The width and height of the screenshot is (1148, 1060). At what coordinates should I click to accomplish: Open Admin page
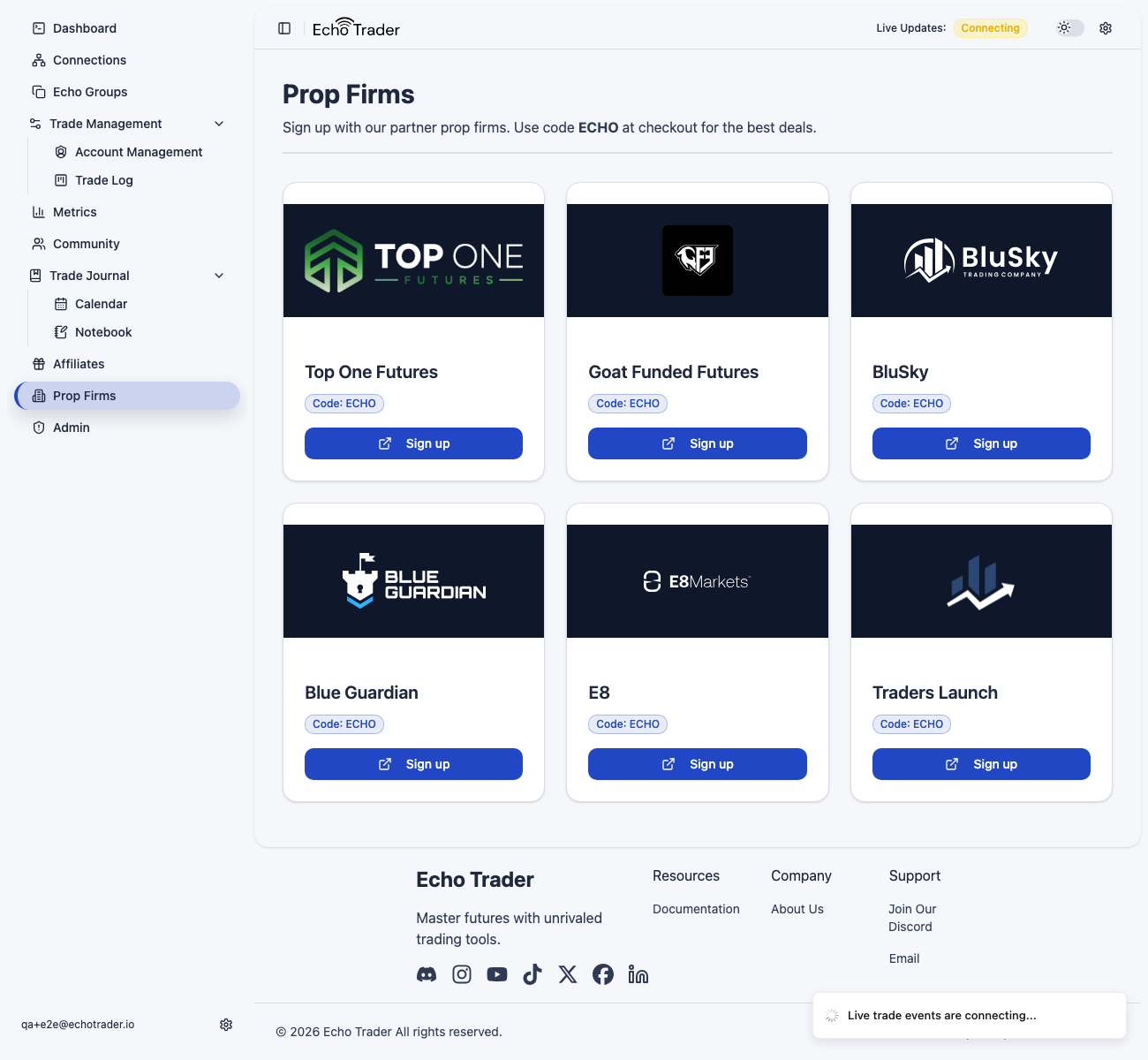coord(127,428)
